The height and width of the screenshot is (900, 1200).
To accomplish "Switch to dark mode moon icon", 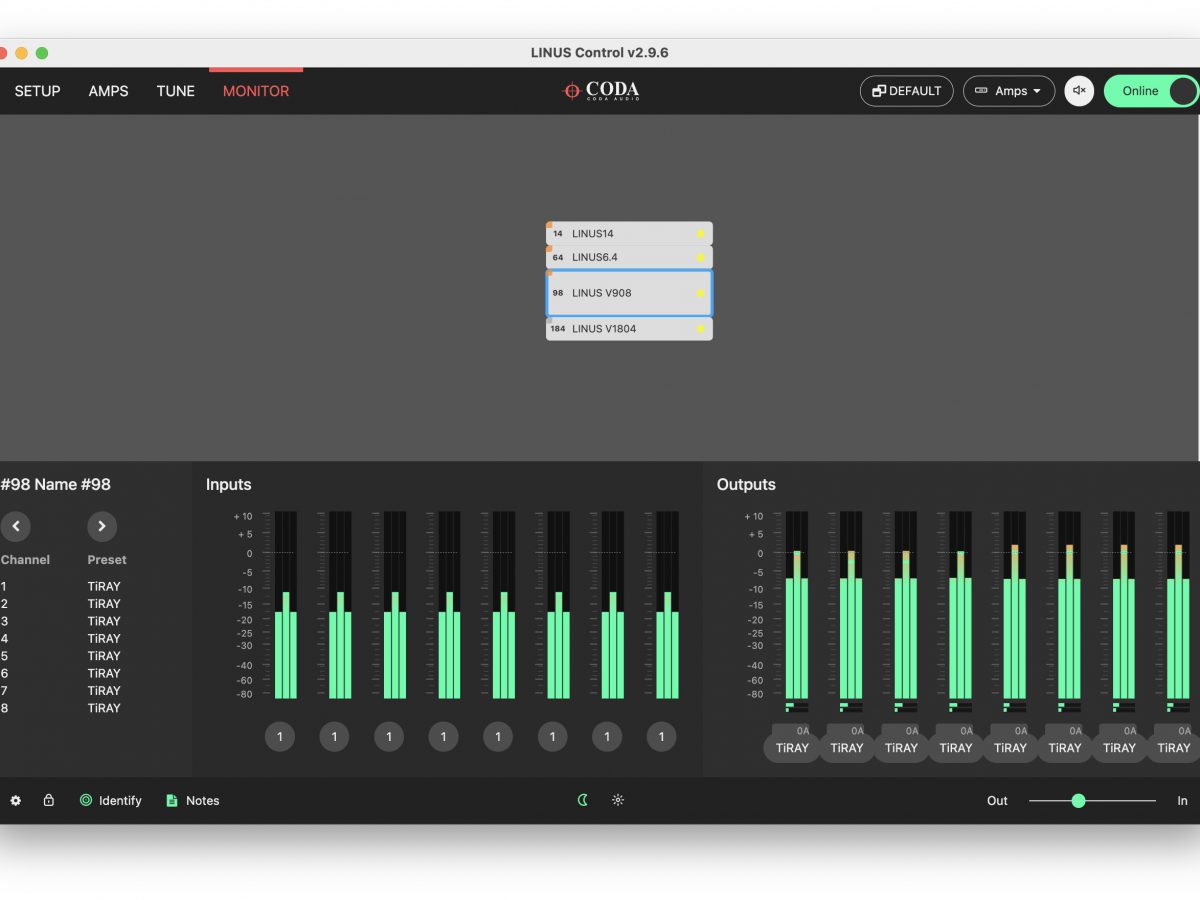I will [583, 800].
